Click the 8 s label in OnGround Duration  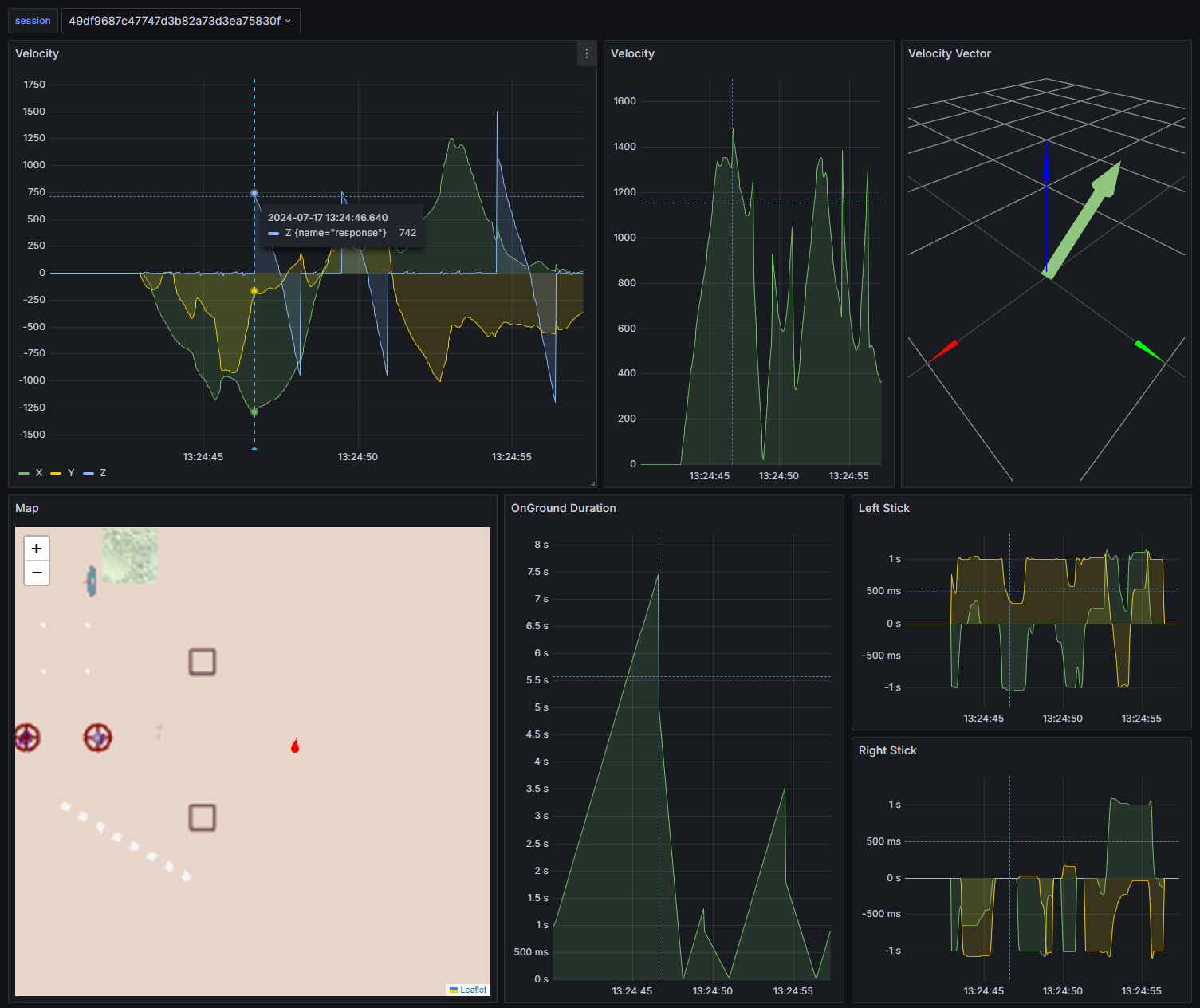click(541, 545)
